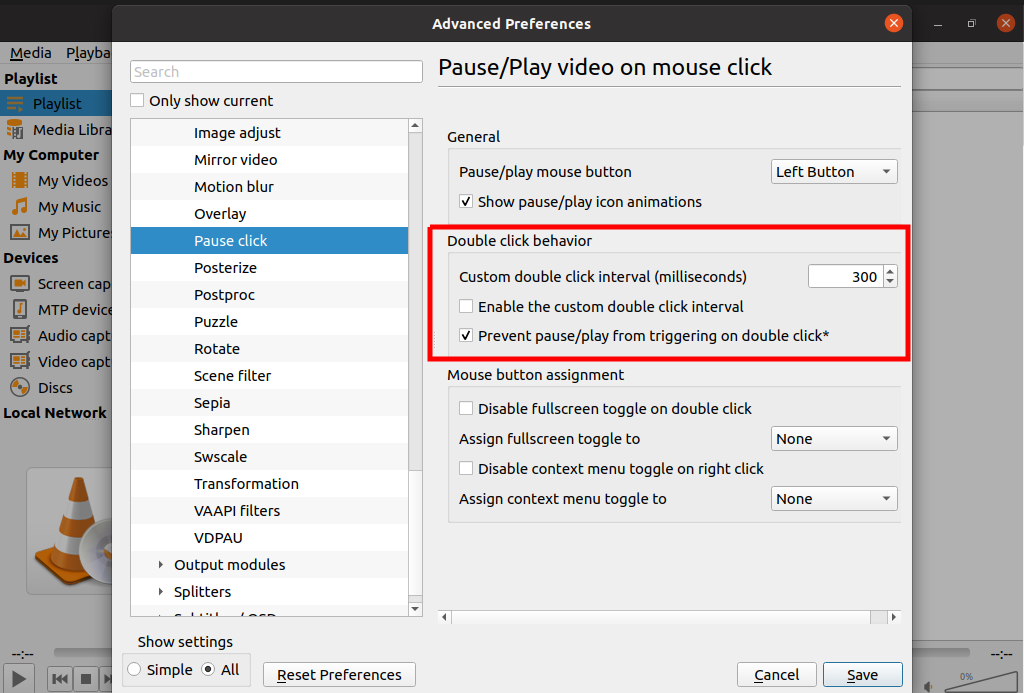Select Audio capture device
The width and height of the screenshot is (1024, 693).
point(70,335)
